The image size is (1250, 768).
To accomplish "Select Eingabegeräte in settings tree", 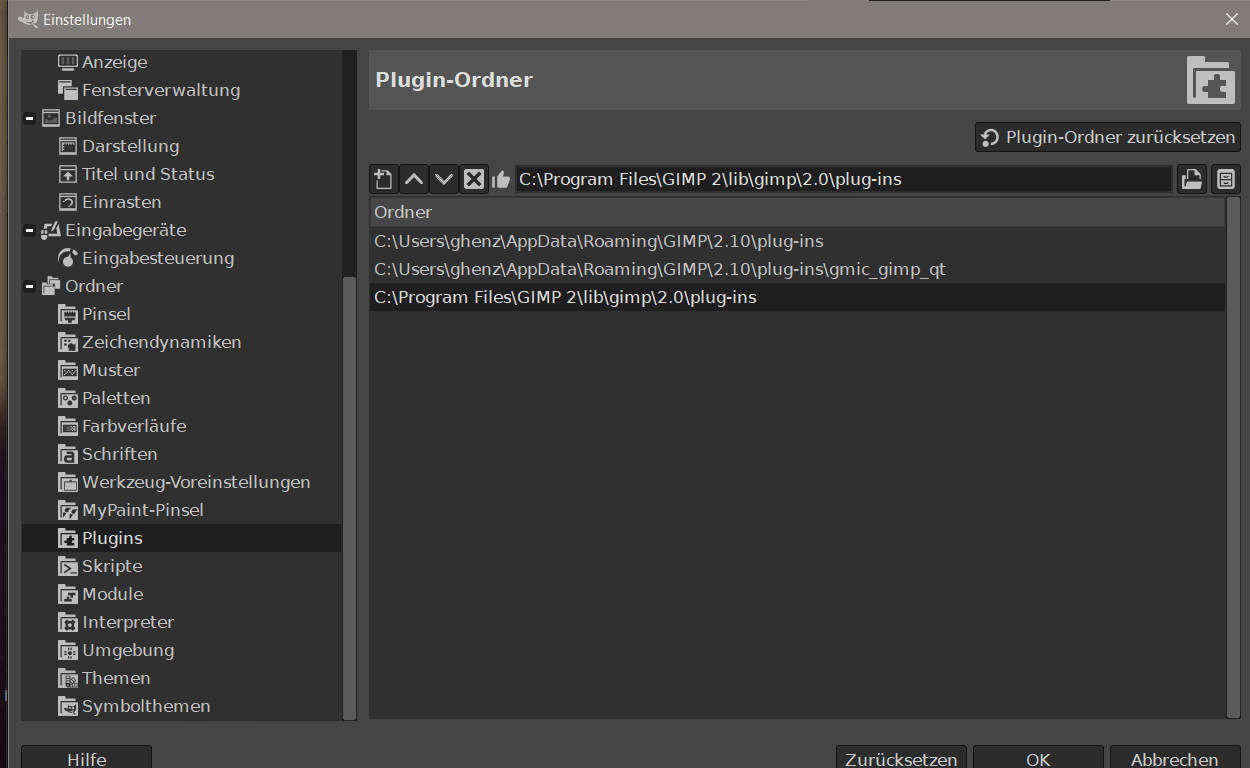I will click(x=125, y=230).
